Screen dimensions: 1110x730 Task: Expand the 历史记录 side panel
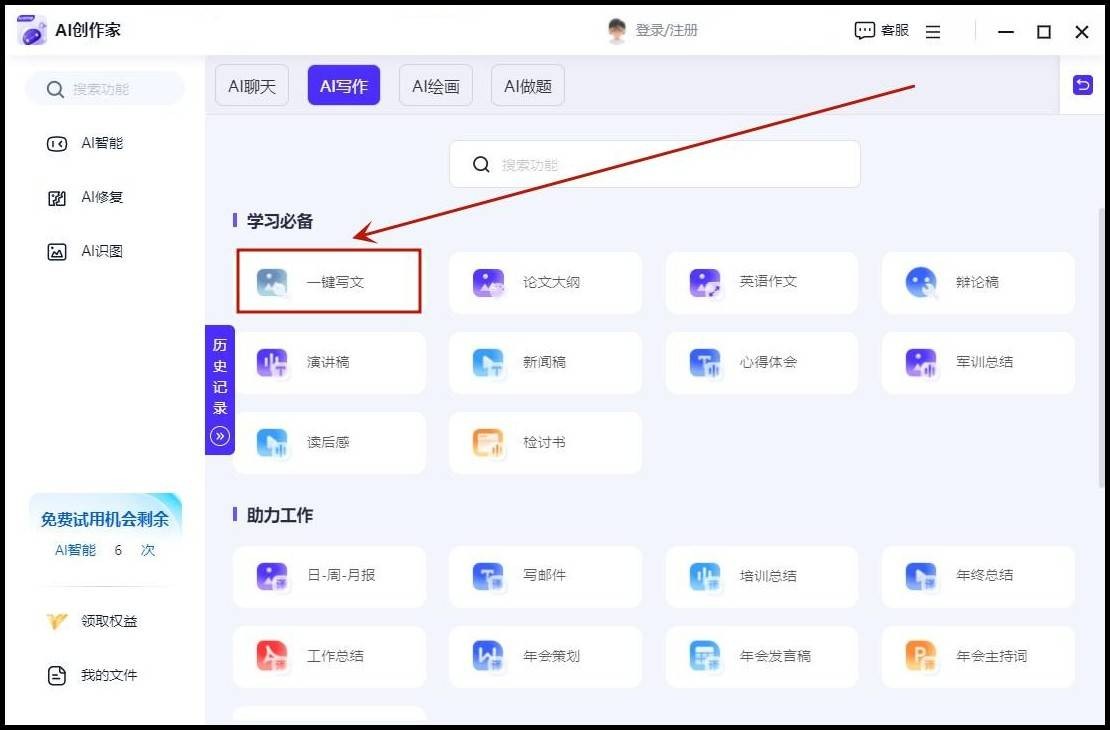[x=219, y=389]
